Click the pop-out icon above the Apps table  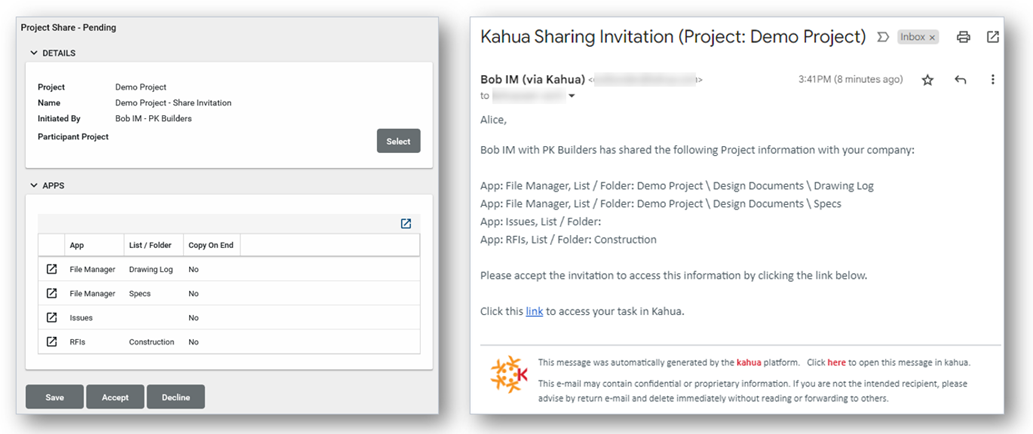[x=406, y=223]
